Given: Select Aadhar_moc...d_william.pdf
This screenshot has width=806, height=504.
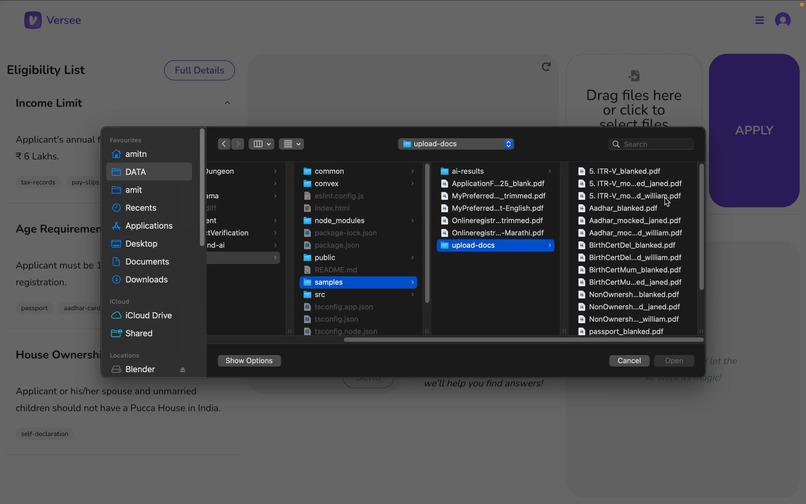Looking at the screenshot, I should click(x=635, y=233).
